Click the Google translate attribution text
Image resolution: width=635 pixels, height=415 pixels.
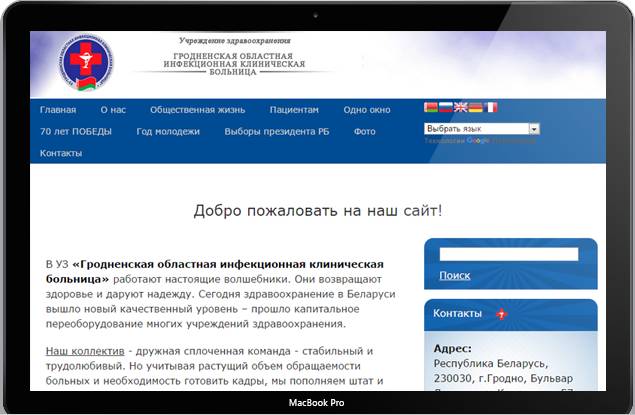click(x=480, y=140)
